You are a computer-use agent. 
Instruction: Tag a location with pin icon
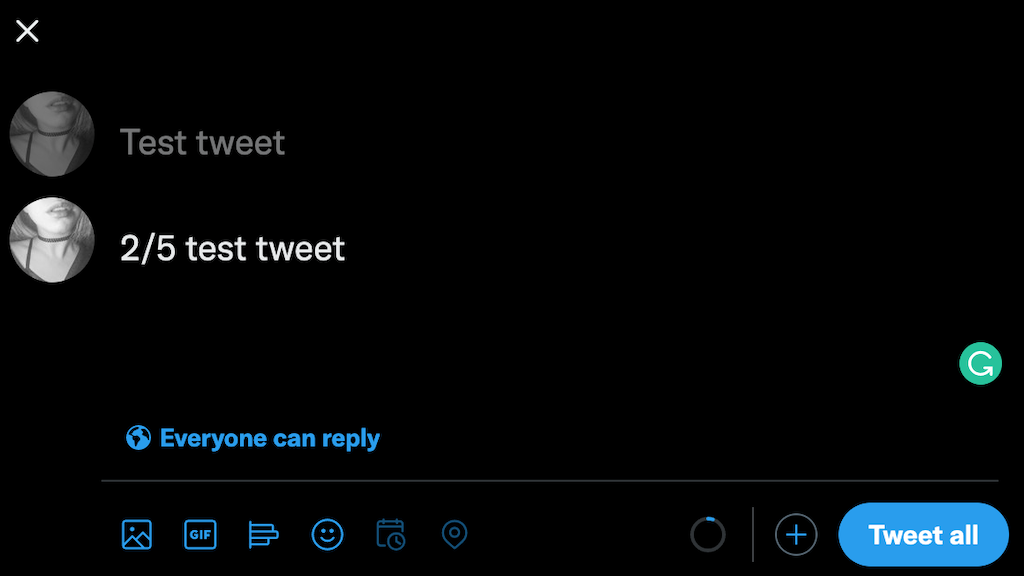(454, 535)
